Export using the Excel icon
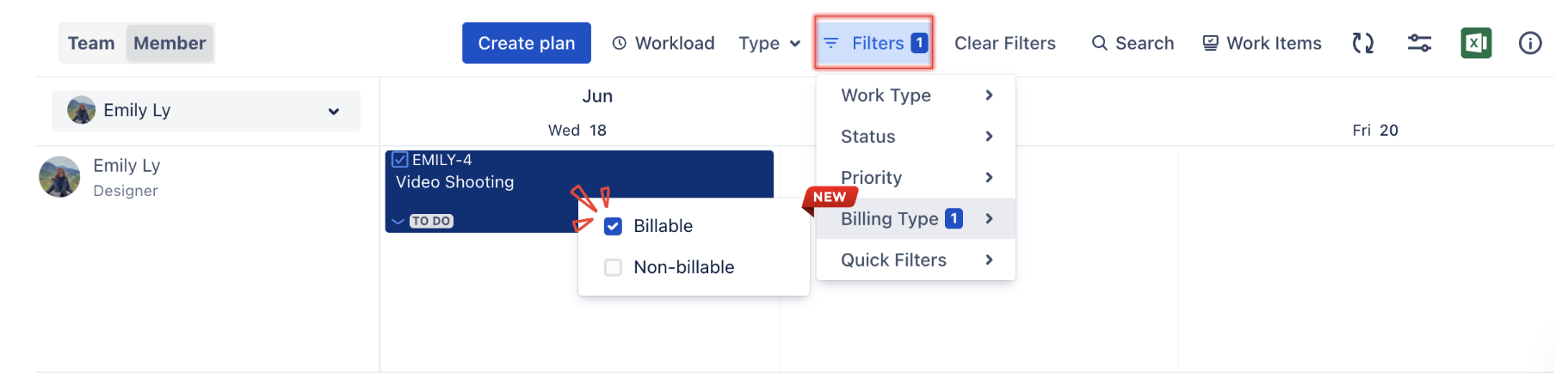 tap(1476, 43)
